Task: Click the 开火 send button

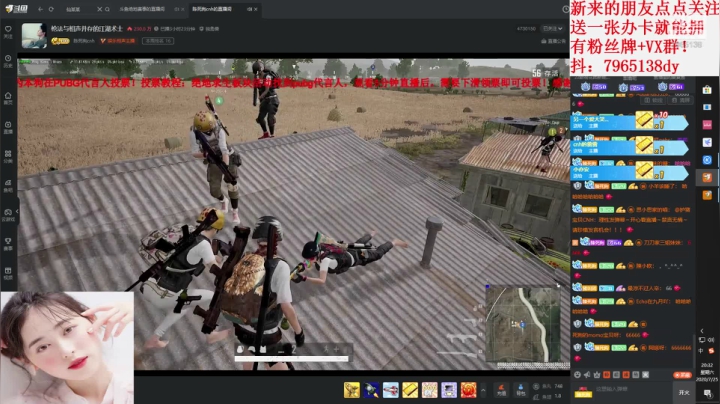Action: click(684, 392)
